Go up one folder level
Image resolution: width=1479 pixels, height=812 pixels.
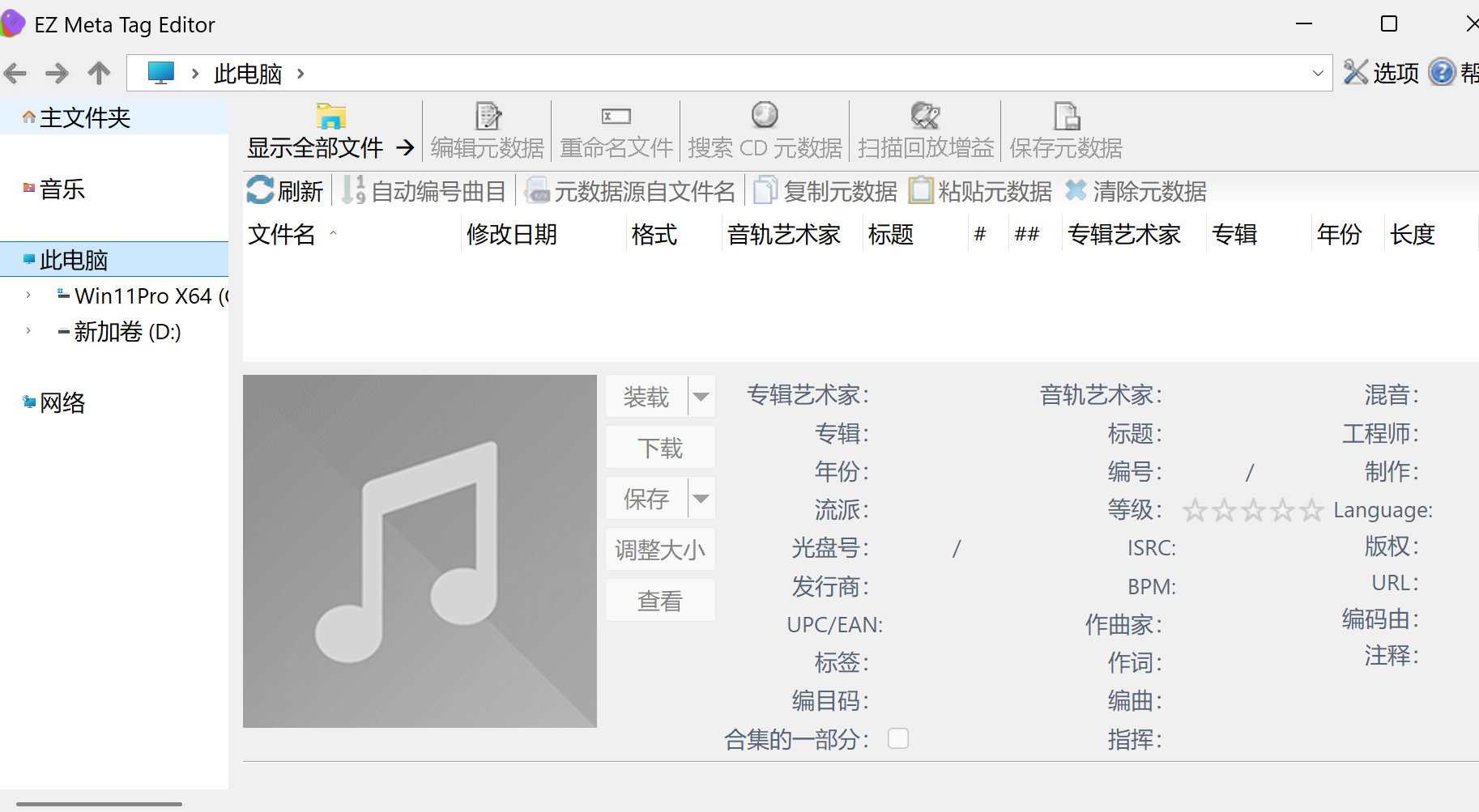pos(99,74)
